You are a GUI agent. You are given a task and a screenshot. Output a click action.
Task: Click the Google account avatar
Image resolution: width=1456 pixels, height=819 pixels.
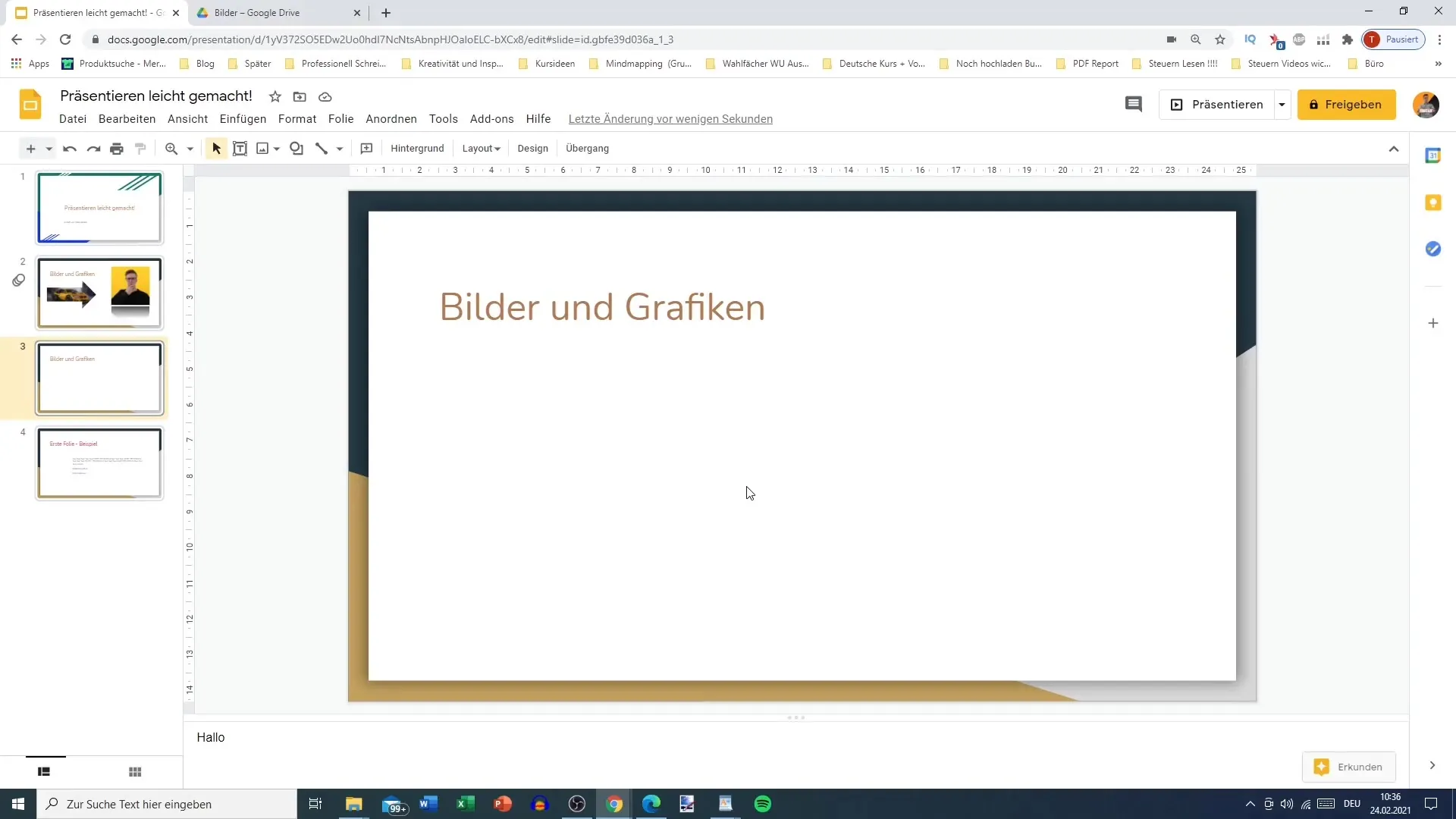tap(1426, 105)
